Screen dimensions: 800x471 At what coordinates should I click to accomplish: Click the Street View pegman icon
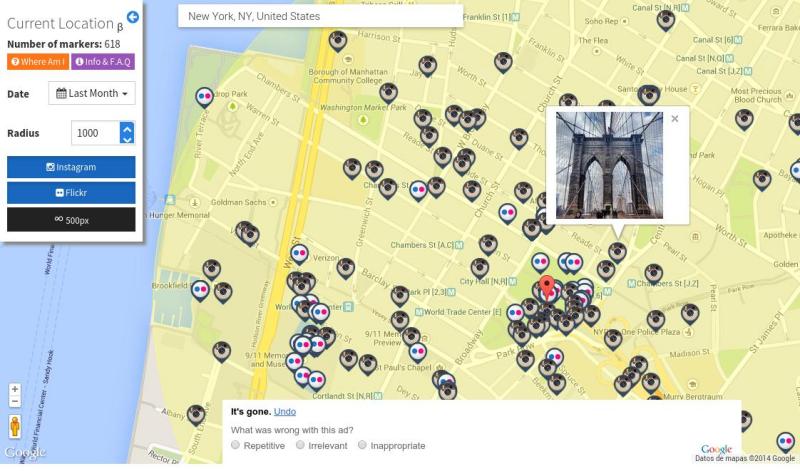[15, 427]
